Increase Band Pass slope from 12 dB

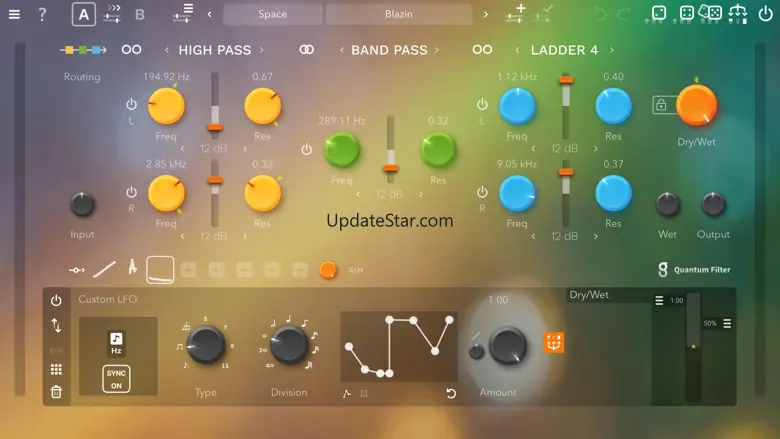420,194
